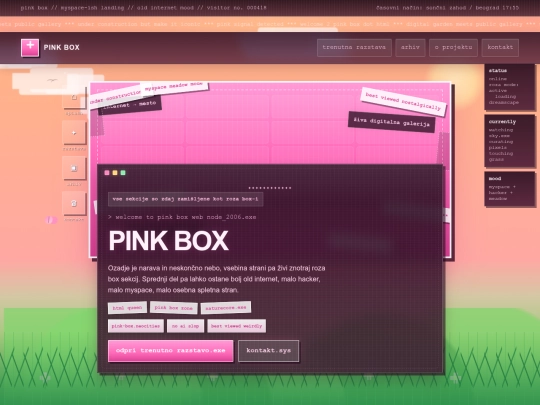540x405 pixels.
Task: Select the no ai slop tag
Action: tap(185, 326)
